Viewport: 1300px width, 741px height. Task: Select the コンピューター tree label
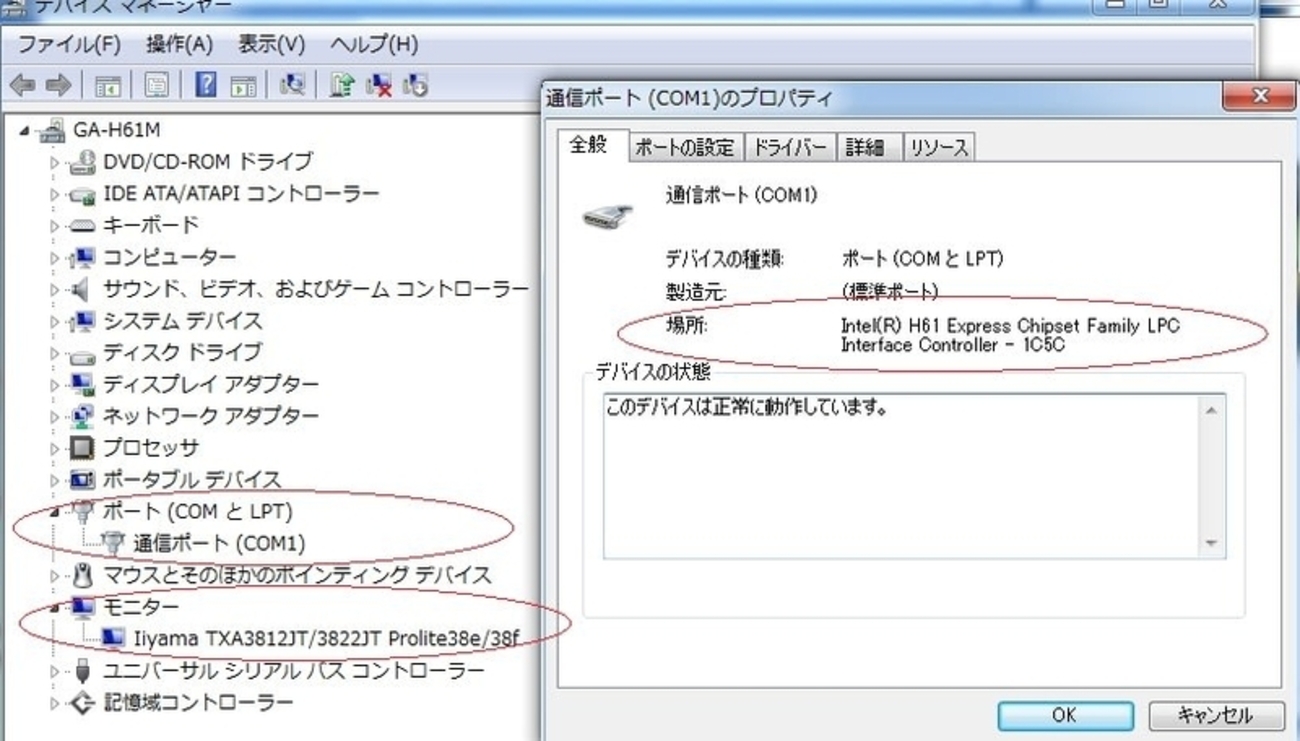[x=170, y=258]
